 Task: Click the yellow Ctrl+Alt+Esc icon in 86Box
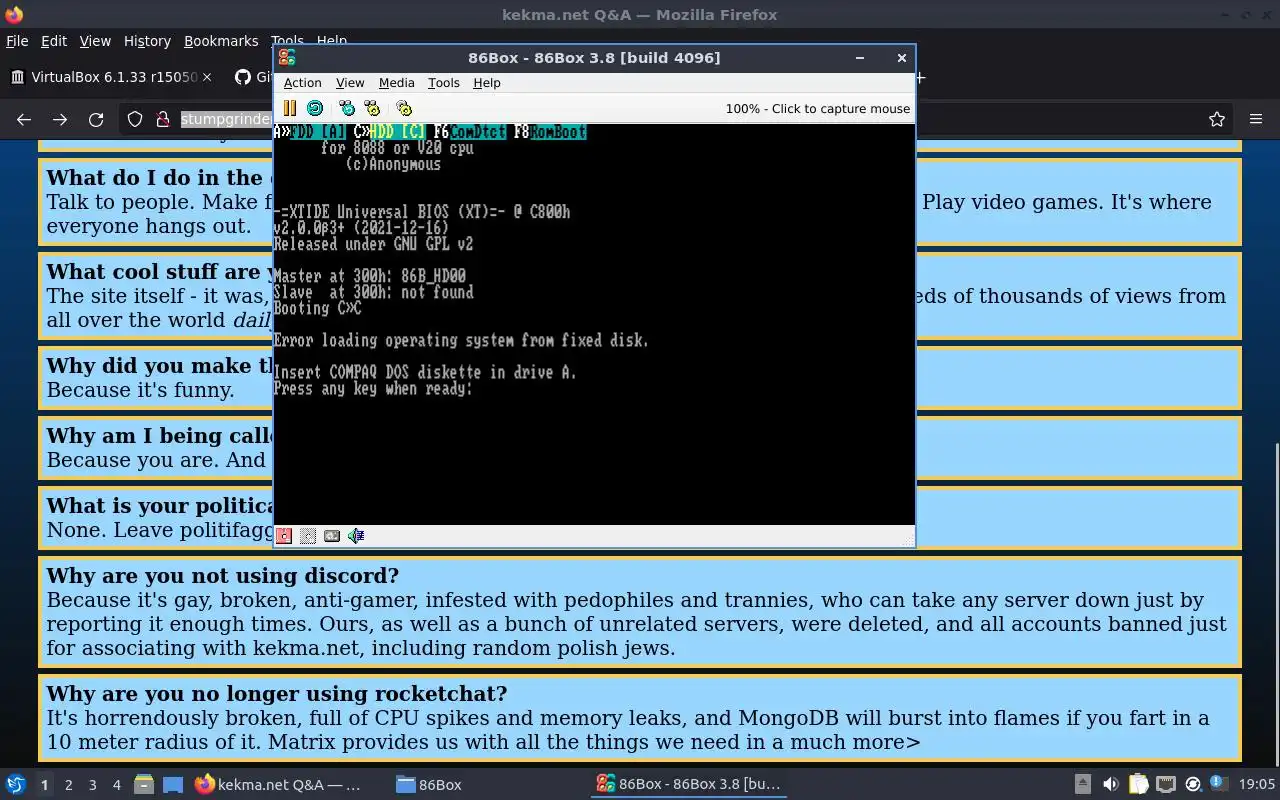pos(372,108)
